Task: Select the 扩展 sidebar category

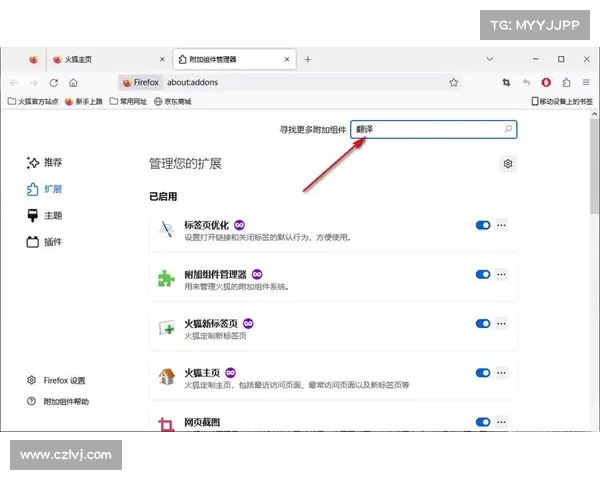Action: point(44,189)
